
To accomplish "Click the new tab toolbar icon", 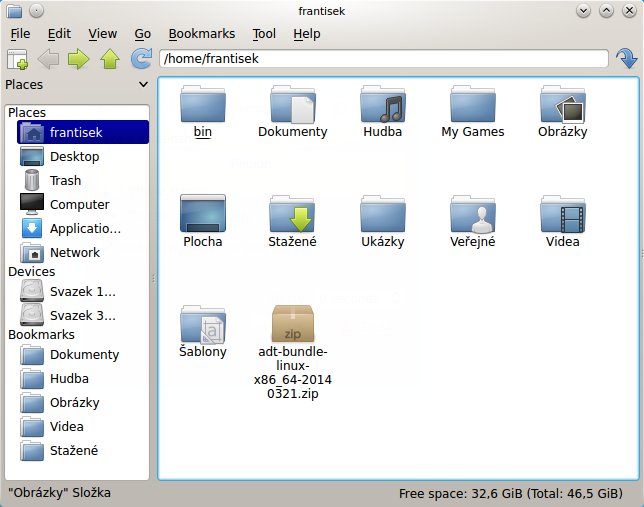I will point(17,59).
